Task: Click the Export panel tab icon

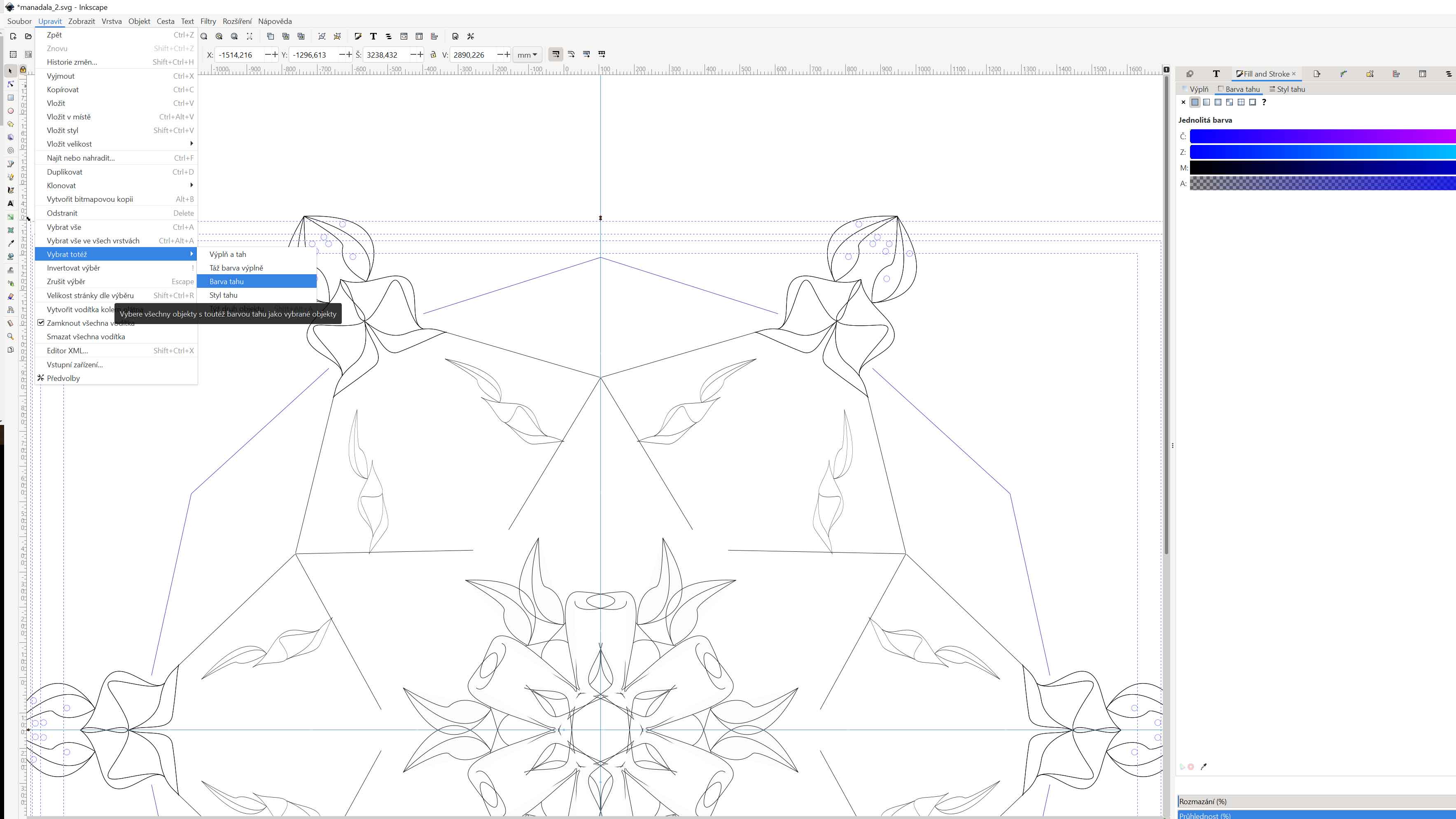Action: pos(1317,74)
